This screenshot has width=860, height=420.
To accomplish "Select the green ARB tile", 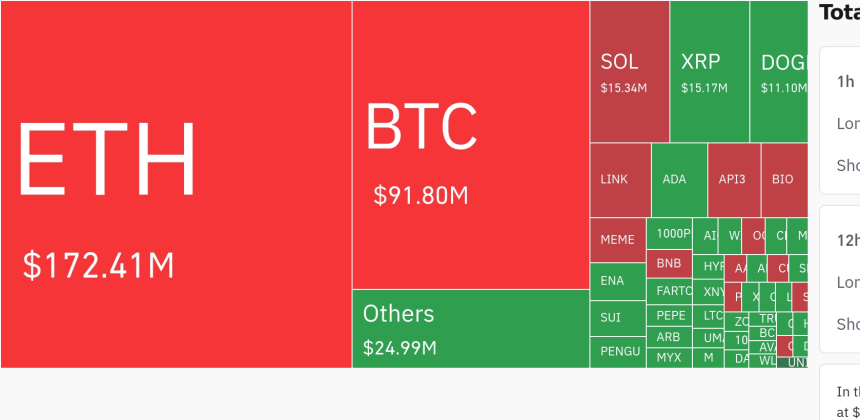I will pos(669,337).
